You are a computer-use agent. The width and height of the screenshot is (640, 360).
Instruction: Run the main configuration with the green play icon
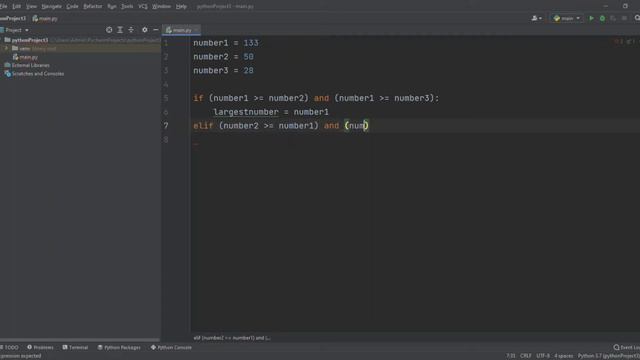(x=591, y=18)
